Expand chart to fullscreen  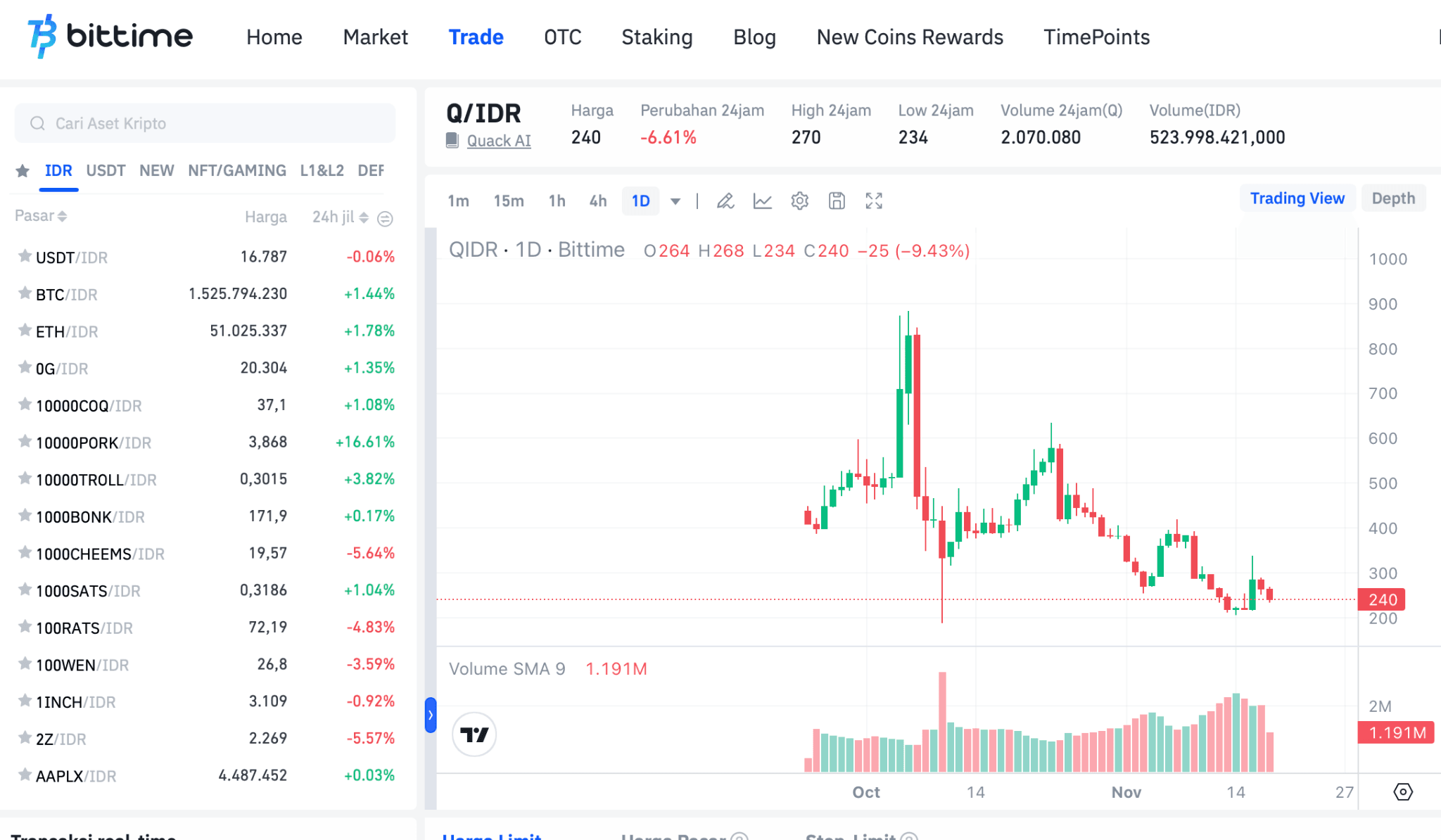coord(874,201)
